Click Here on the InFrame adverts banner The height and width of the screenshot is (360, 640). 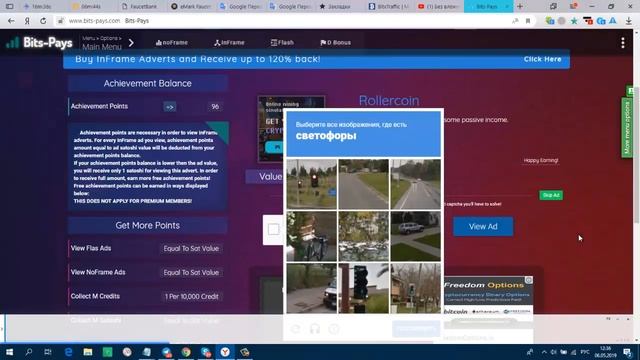pos(542,59)
